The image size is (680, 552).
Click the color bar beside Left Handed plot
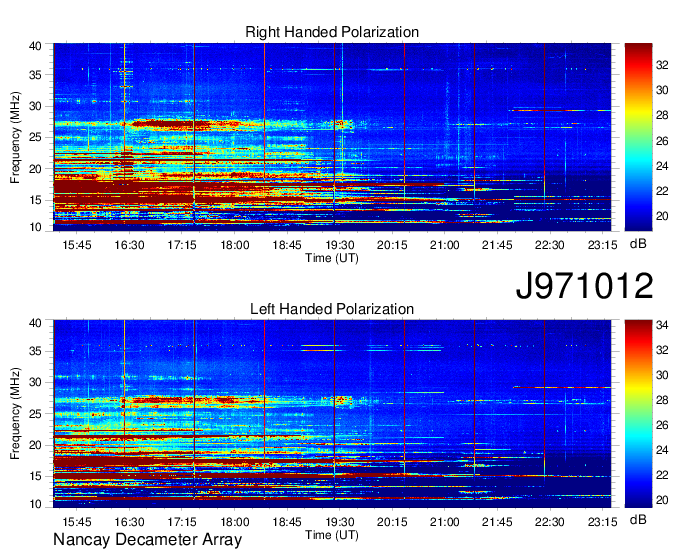(638, 414)
